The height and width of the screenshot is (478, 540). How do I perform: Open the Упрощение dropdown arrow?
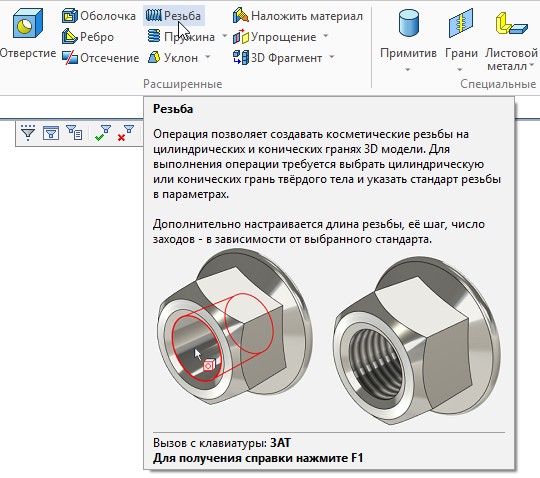point(325,35)
